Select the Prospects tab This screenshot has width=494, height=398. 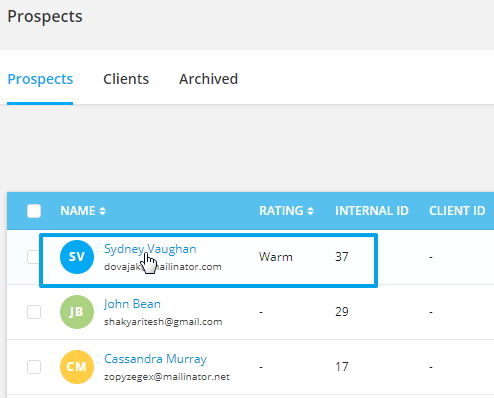click(x=40, y=79)
